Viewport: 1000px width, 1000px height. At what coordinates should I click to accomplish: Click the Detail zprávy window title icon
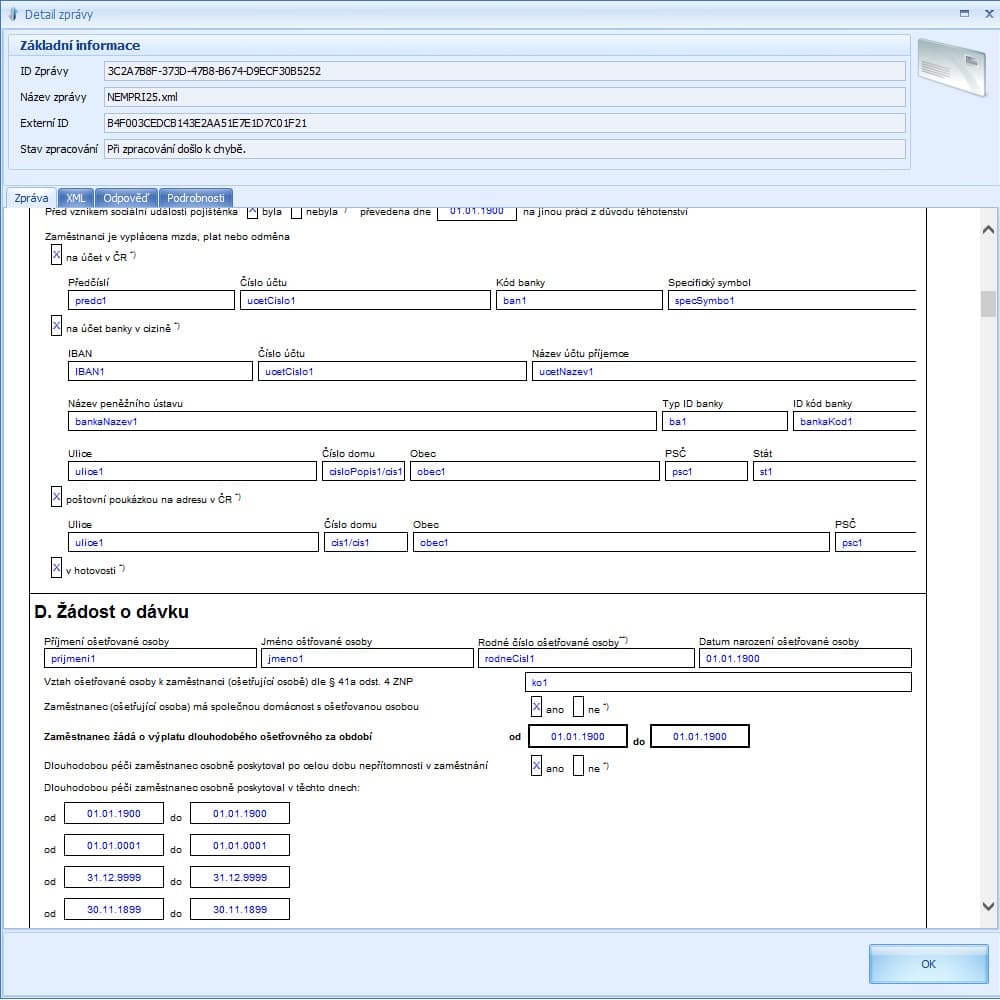pyautogui.click(x=13, y=13)
